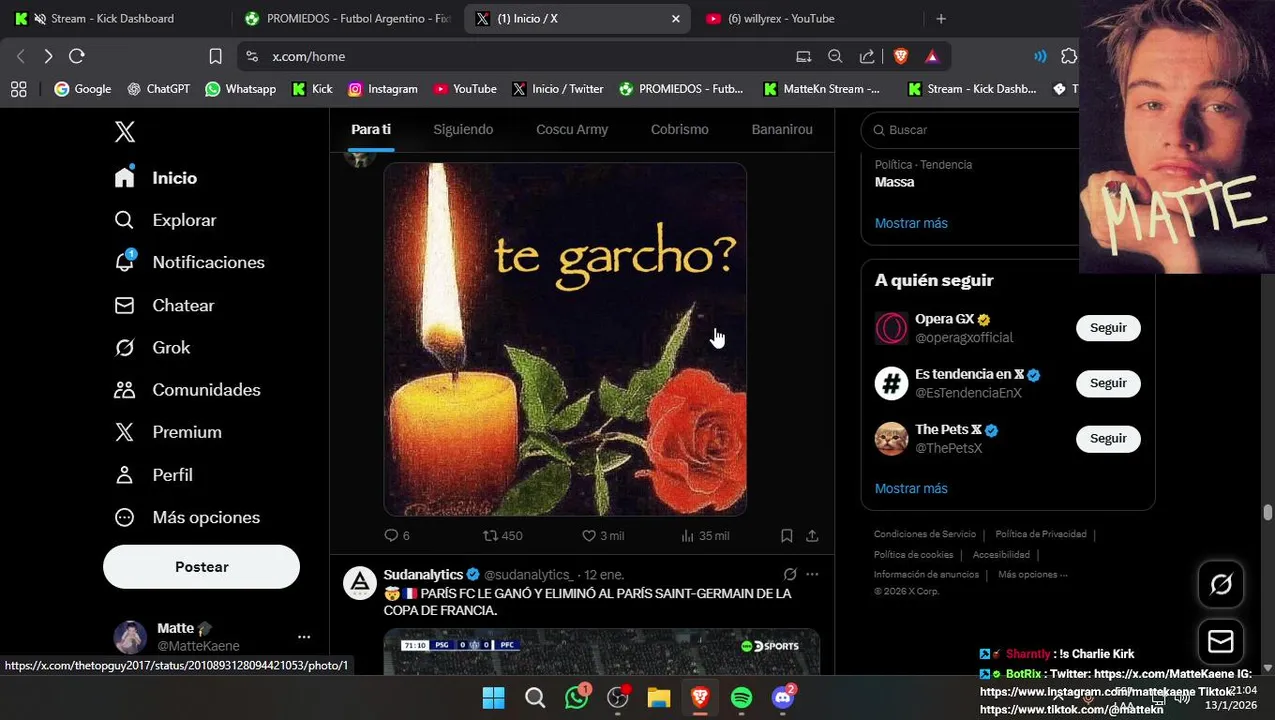
Task: Click the reply icon with 6 replies
Action: point(392,536)
